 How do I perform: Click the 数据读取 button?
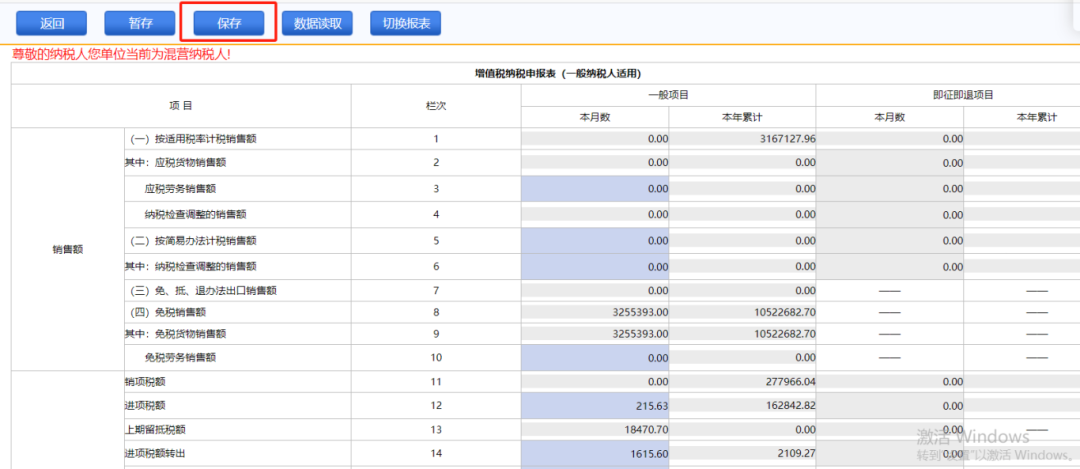coord(318,23)
